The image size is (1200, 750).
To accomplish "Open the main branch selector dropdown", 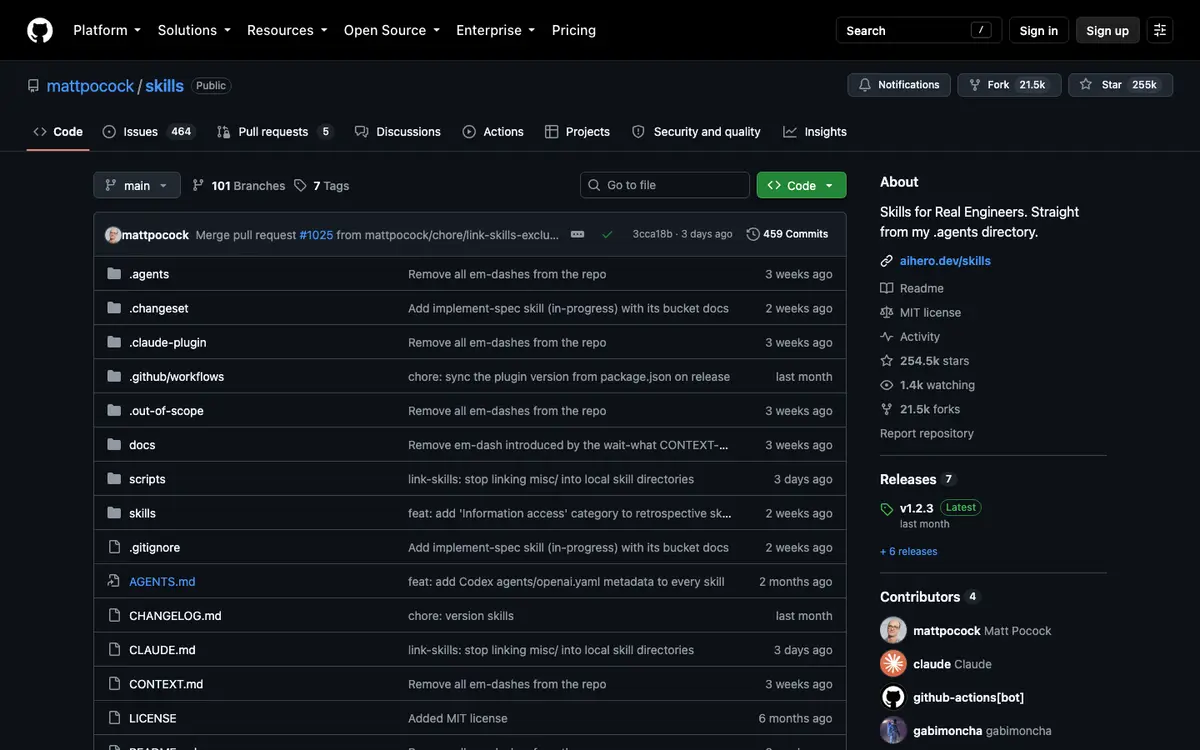I will [137, 185].
